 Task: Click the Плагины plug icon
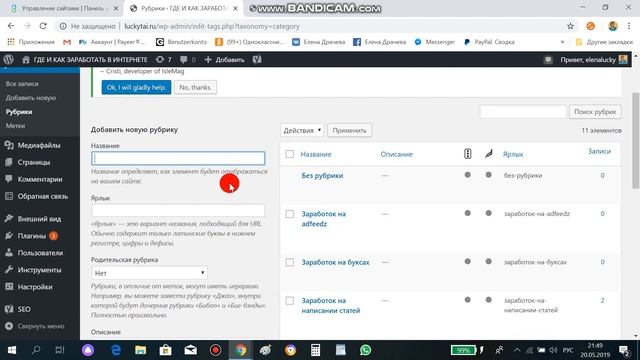tap(9, 236)
